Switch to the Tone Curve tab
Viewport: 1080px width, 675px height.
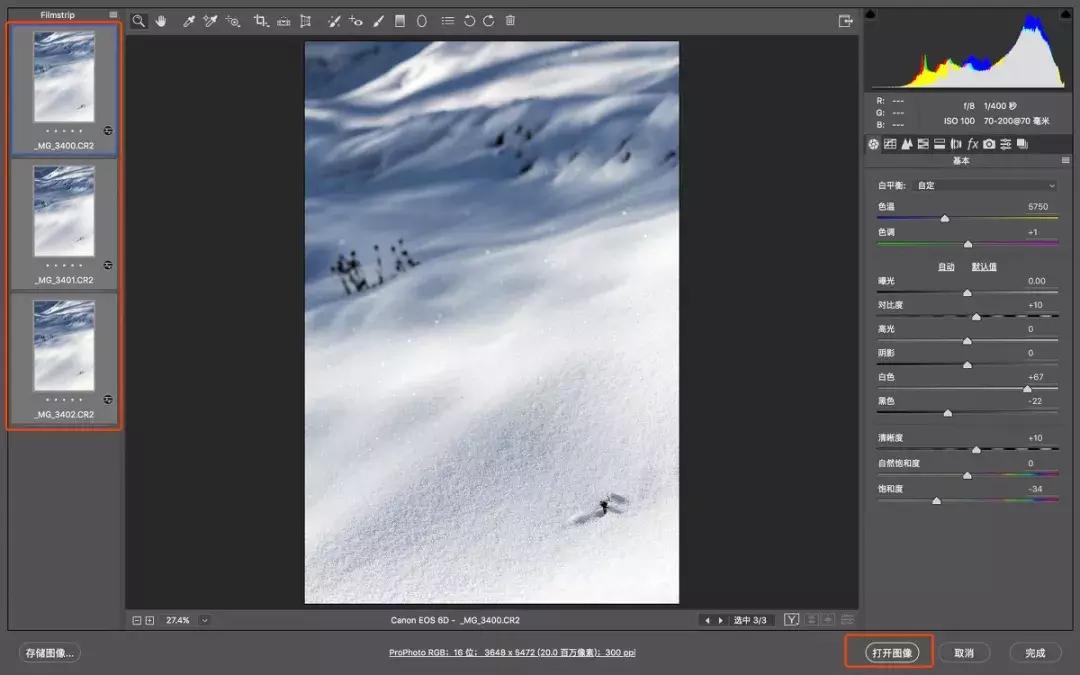[x=890, y=145]
